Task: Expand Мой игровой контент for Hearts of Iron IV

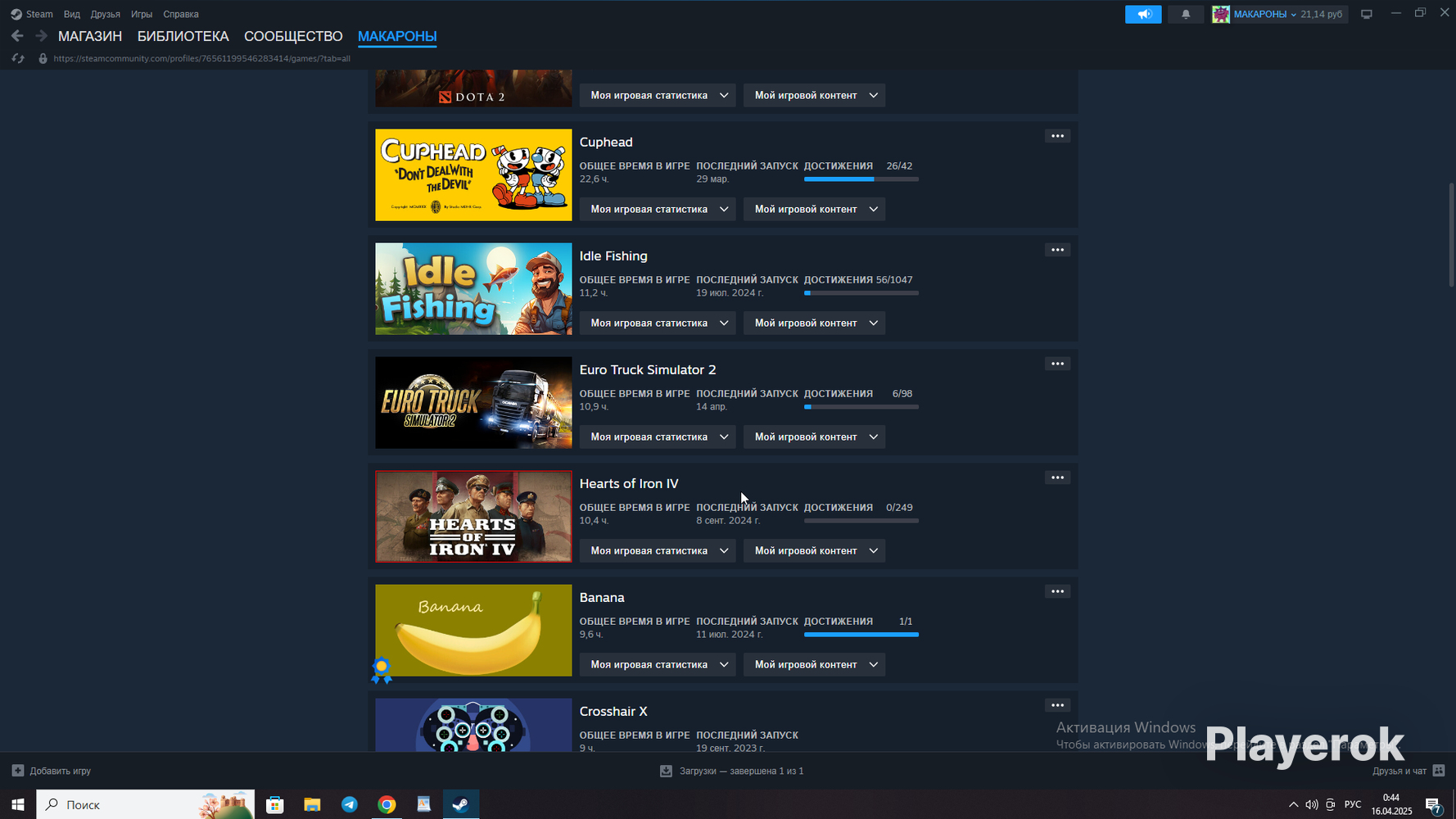Action: [815, 550]
